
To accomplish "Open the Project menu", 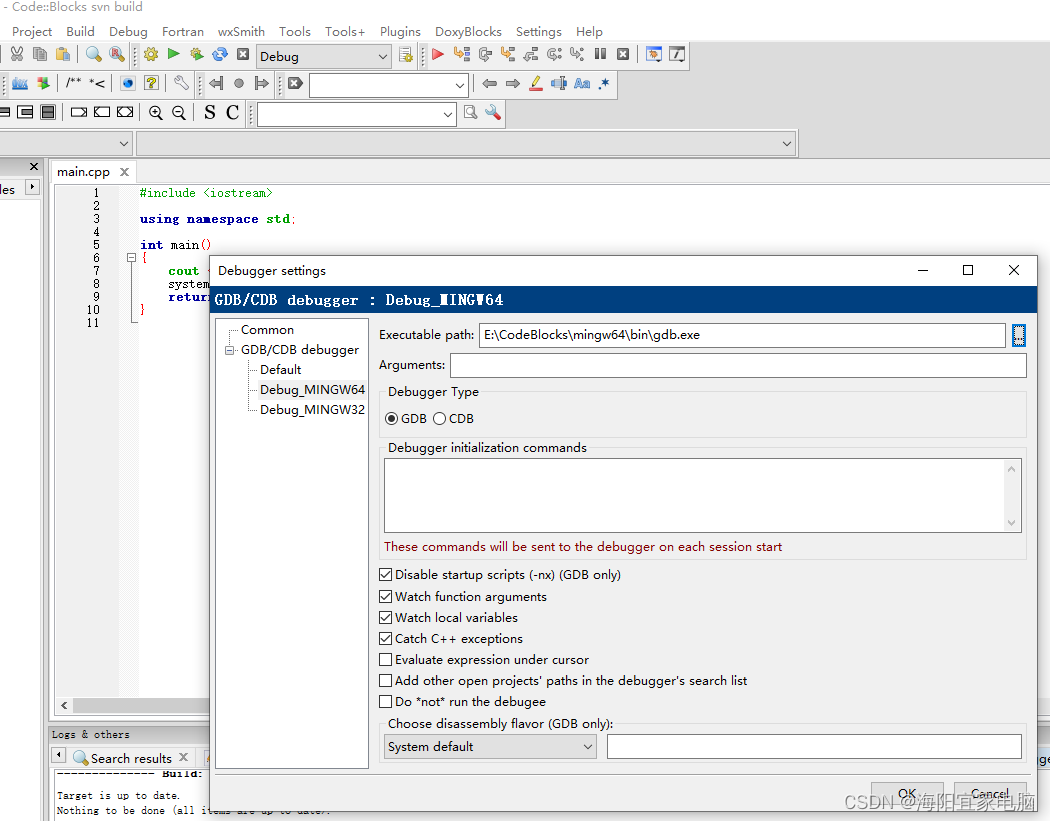I will click(x=31, y=31).
